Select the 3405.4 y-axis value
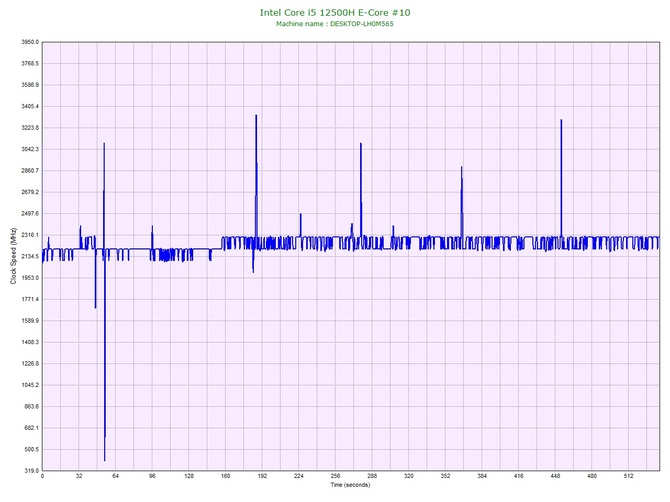This screenshot has width=670, height=502. [30, 106]
